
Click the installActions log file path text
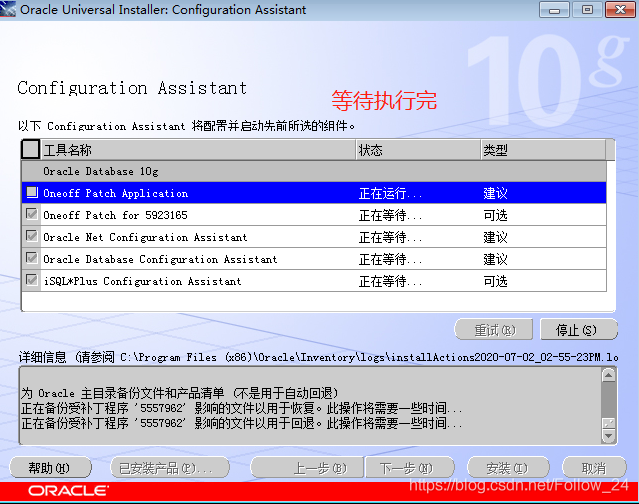pyautogui.click(x=369, y=357)
